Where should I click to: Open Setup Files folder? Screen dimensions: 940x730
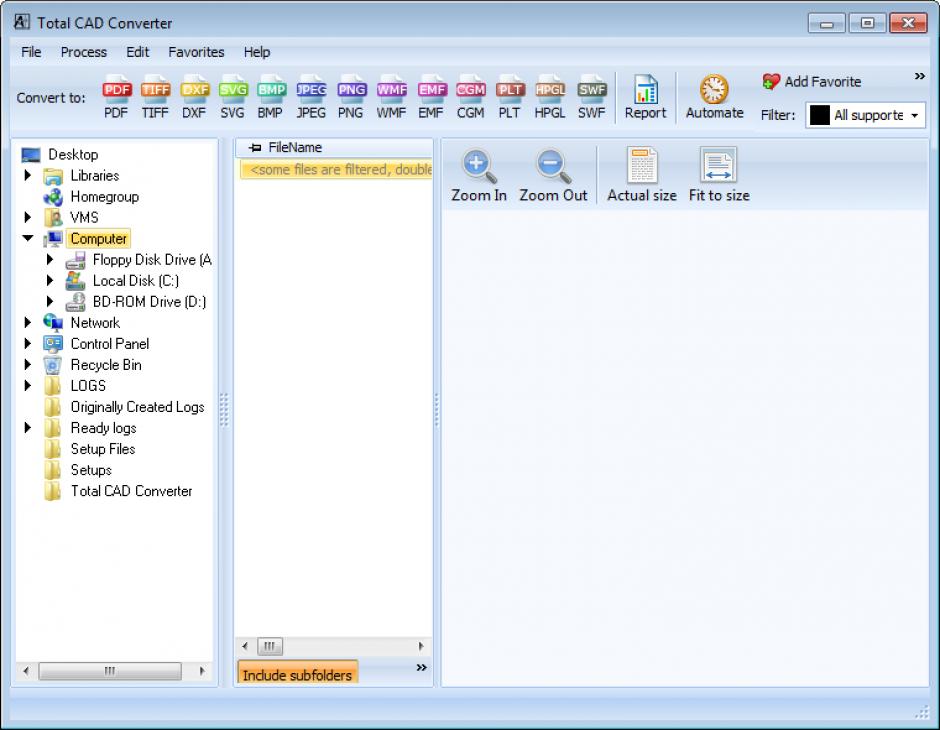(x=103, y=449)
